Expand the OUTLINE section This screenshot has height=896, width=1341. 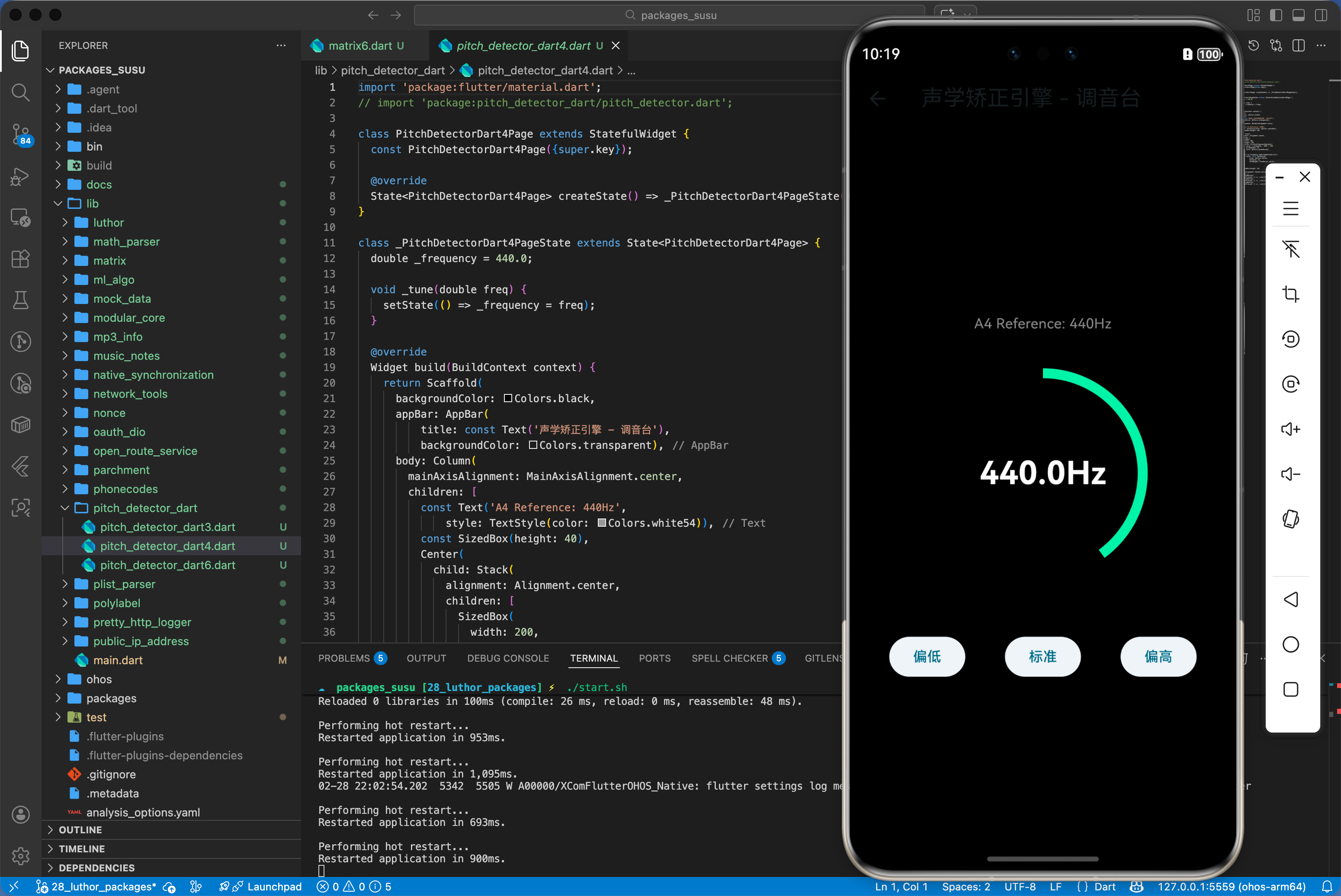80,830
